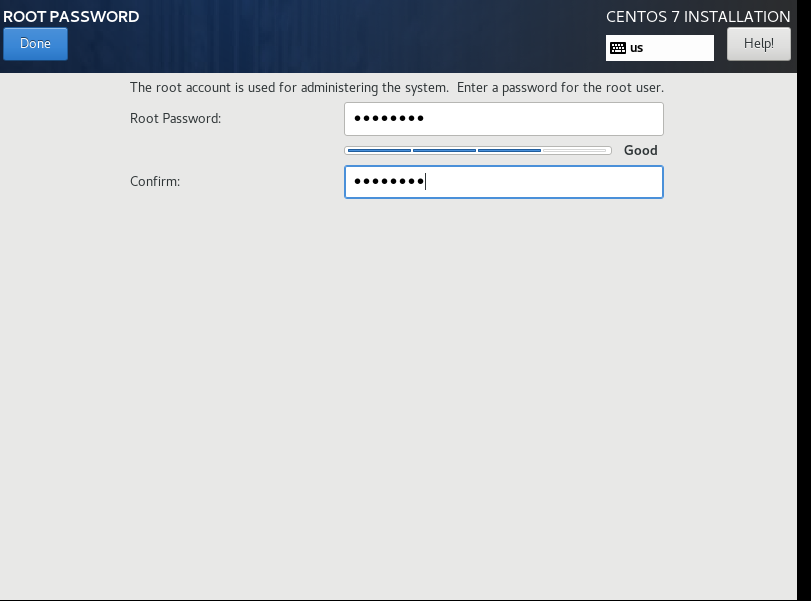Click the root account description text

pyautogui.click(x=397, y=87)
